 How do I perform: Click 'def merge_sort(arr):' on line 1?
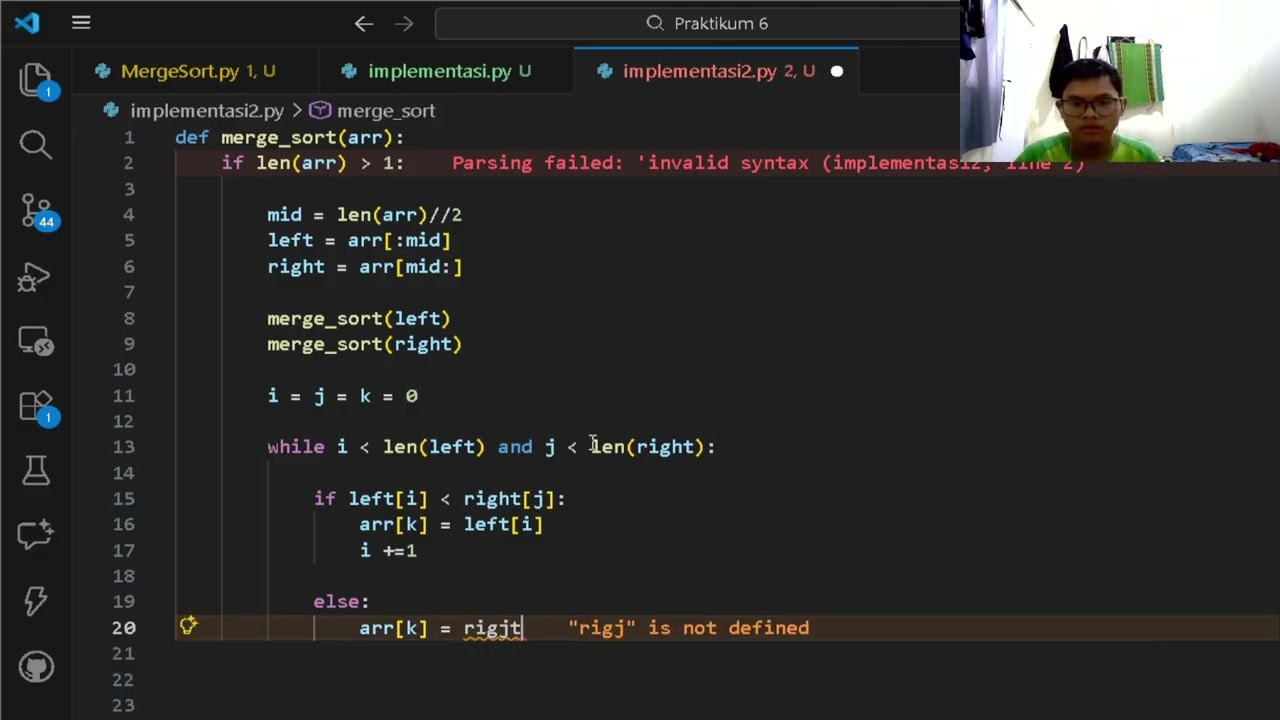click(290, 137)
